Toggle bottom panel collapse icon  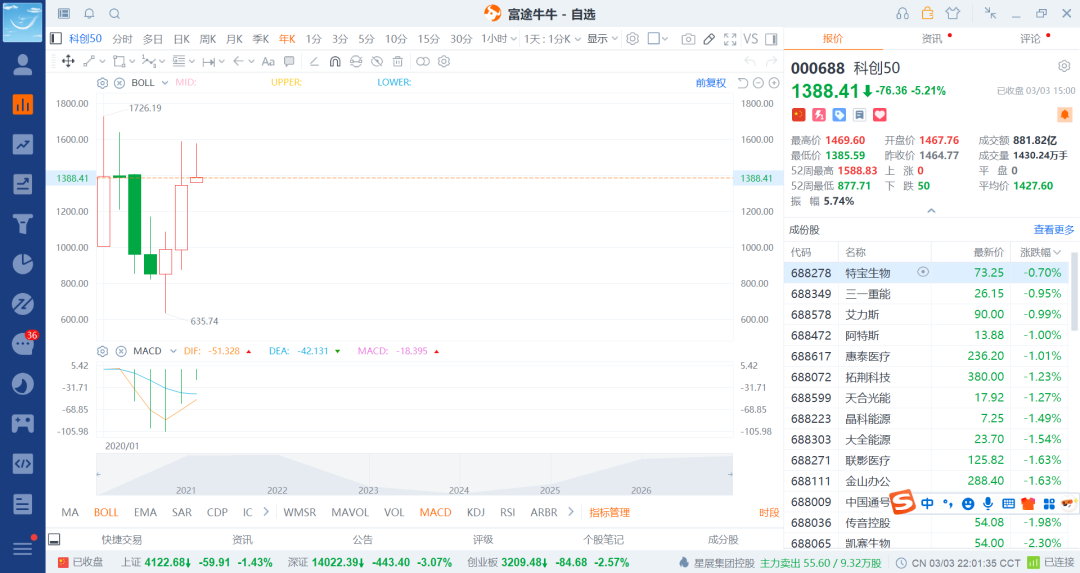tap(54, 539)
